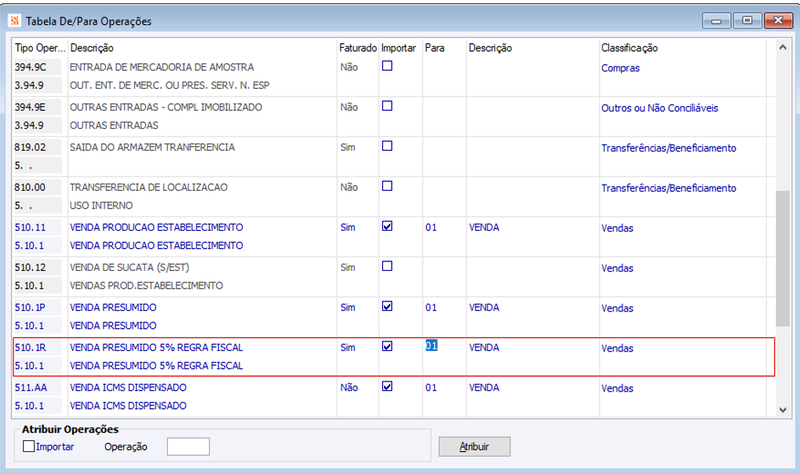Click the Atribuir button

(474, 446)
